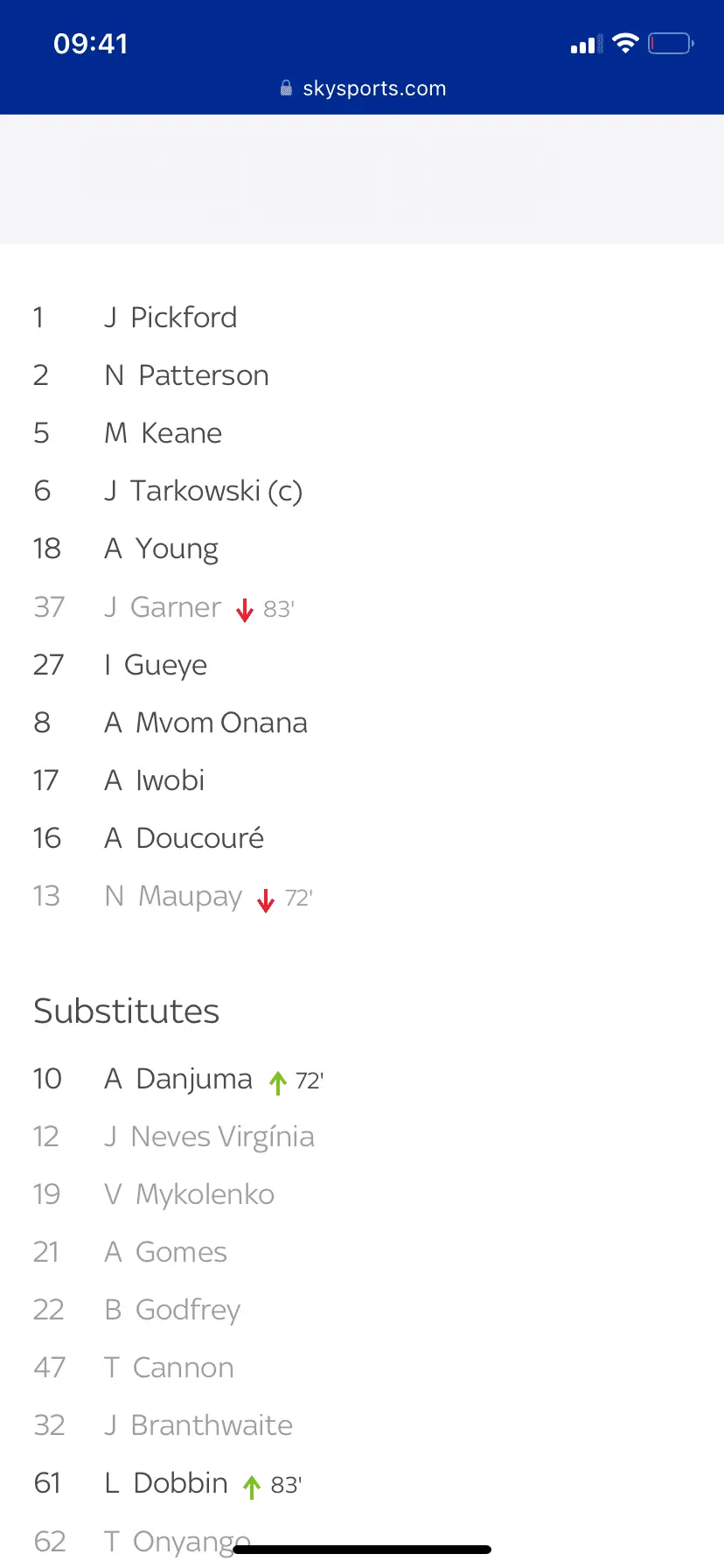Open substitute J Branthwaite's entry

tap(198, 1425)
